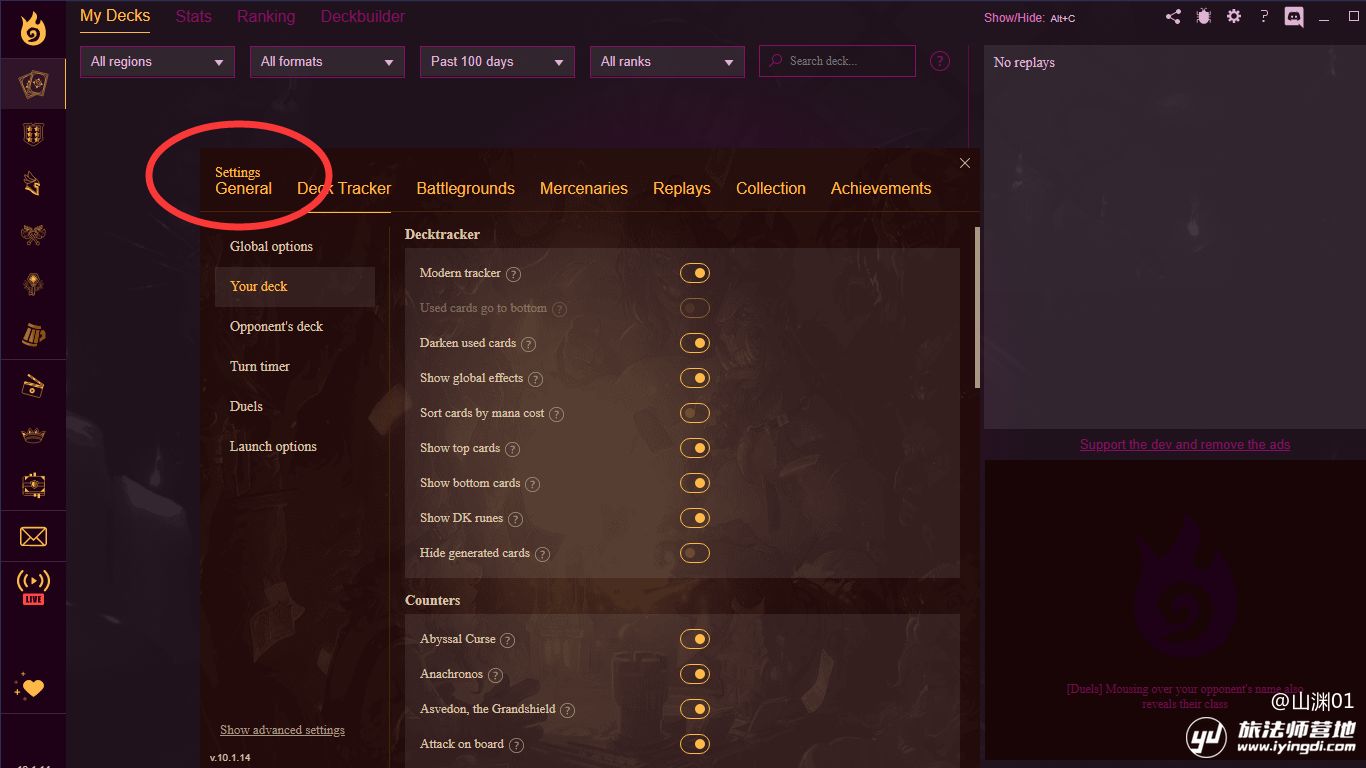
Task: Switch to the Mercenaries settings tab
Action: (x=584, y=188)
